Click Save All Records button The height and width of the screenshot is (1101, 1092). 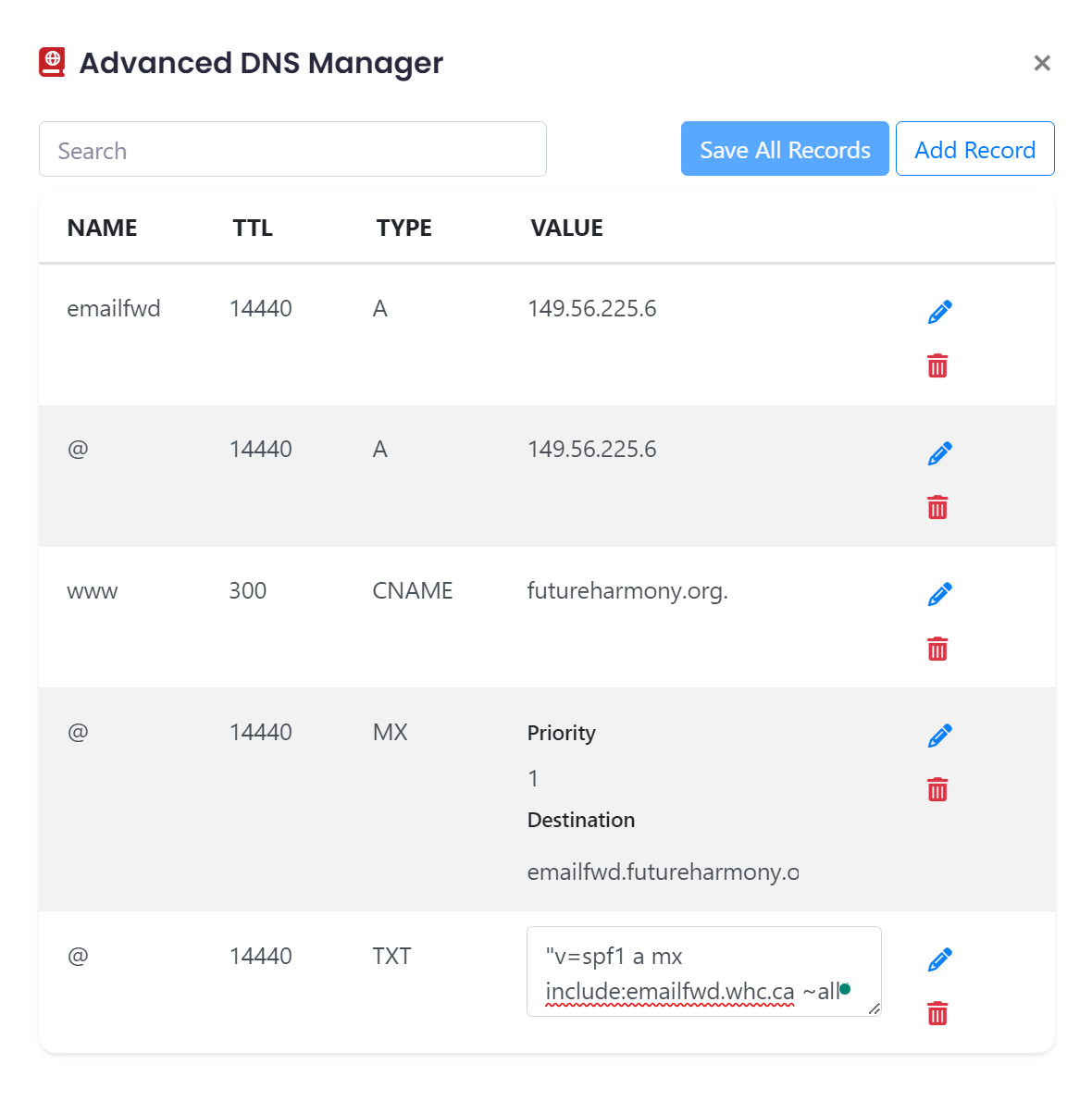tap(785, 149)
